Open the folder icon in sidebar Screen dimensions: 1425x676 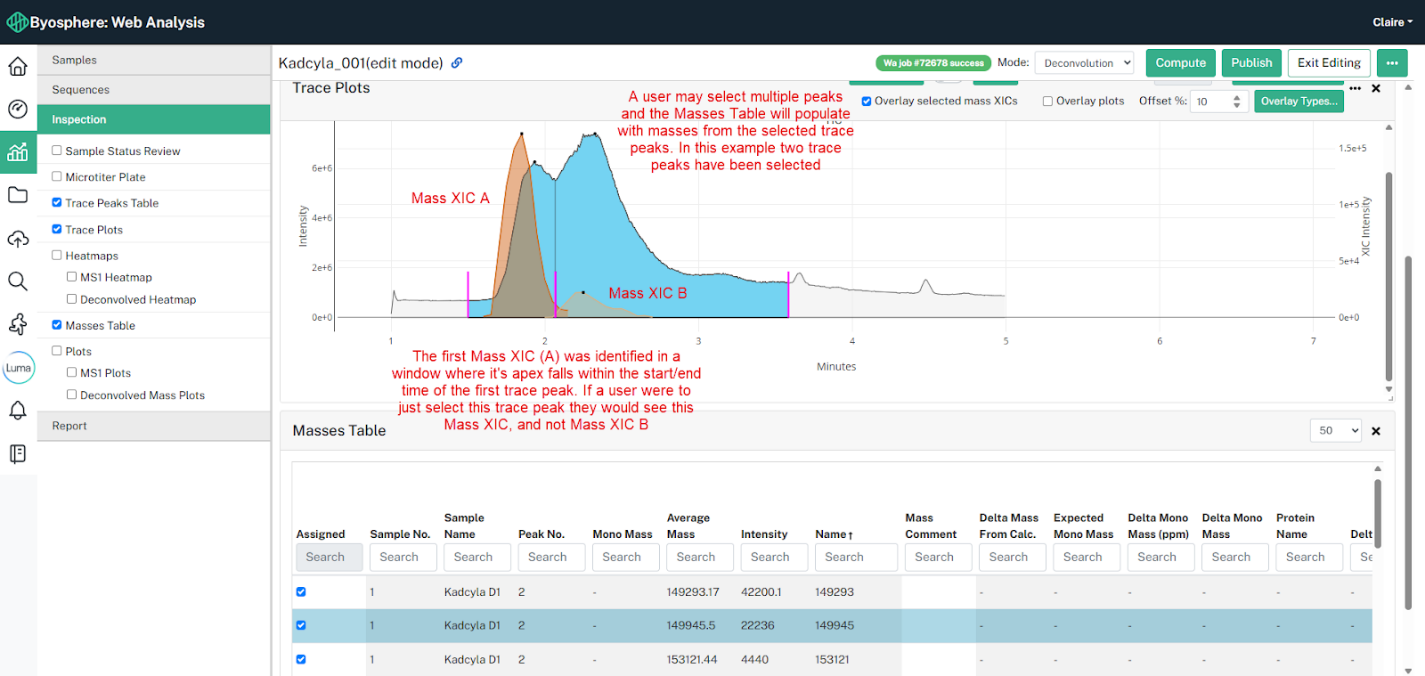click(x=18, y=195)
